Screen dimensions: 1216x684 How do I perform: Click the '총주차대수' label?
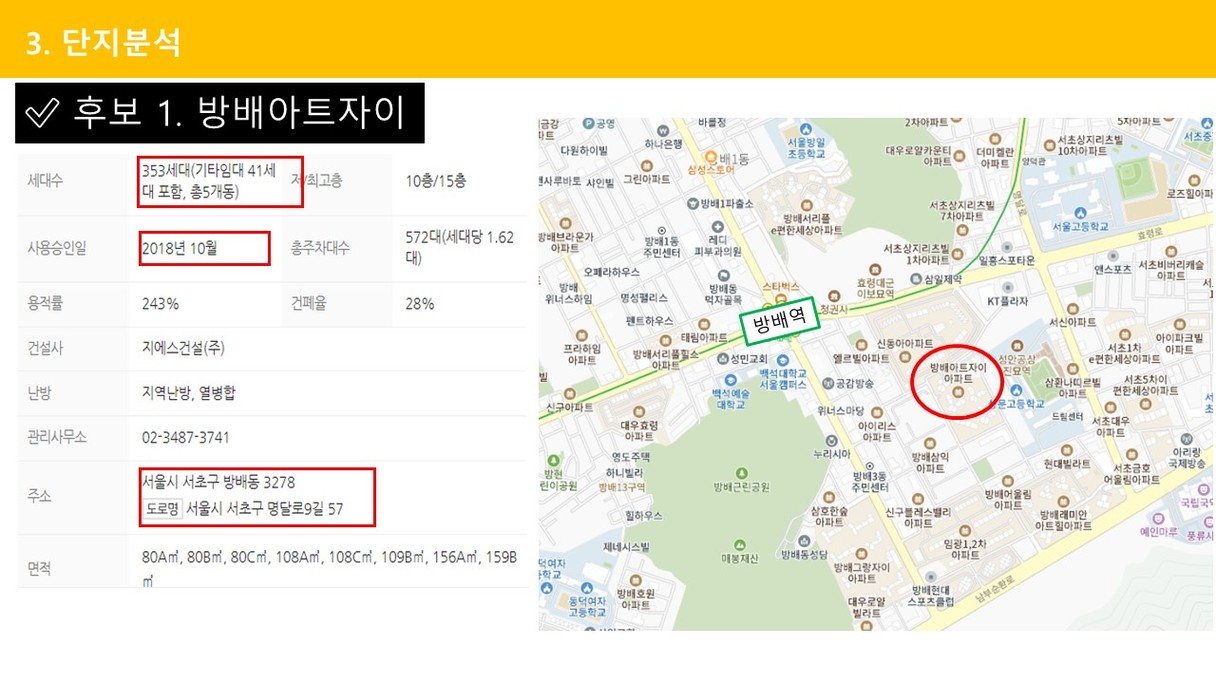(x=320, y=248)
